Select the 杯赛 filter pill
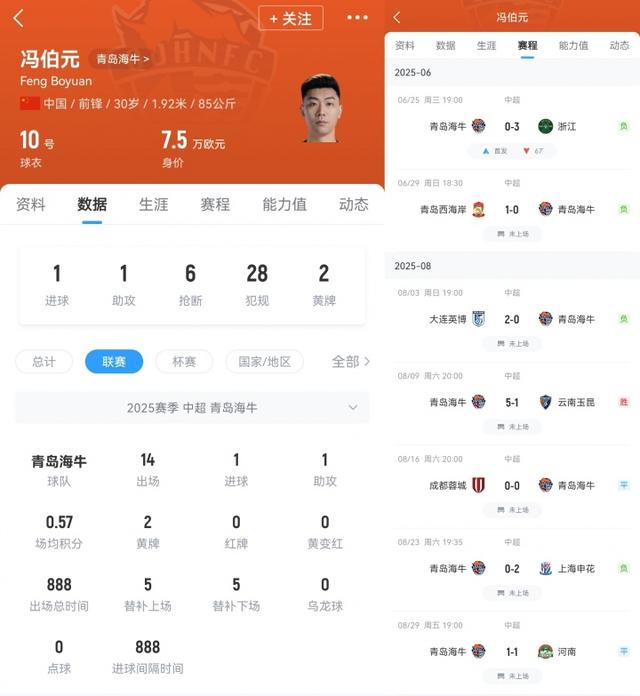The height and width of the screenshot is (696, 640). coord(184,361)
